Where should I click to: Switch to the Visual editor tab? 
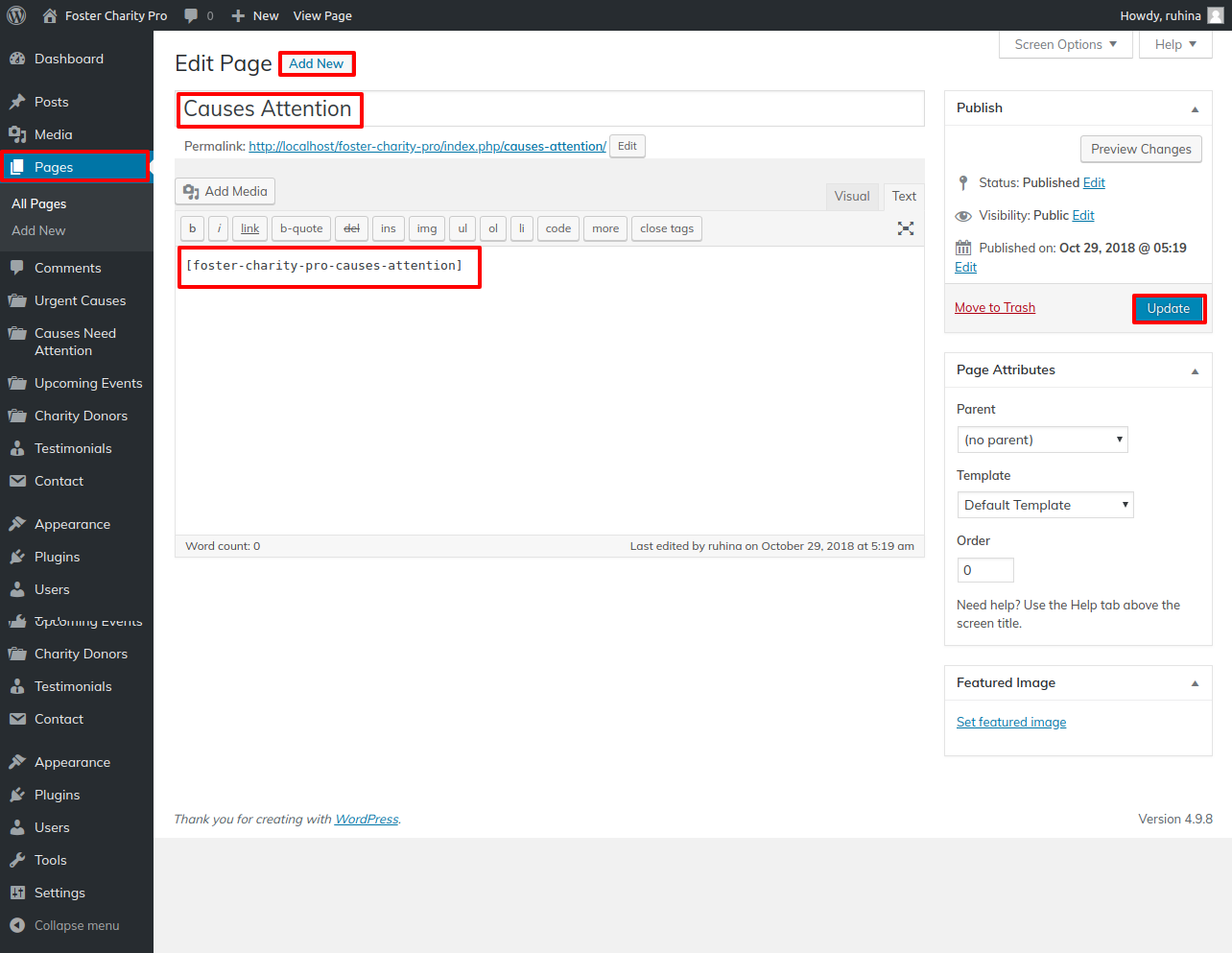coord(852,196)
